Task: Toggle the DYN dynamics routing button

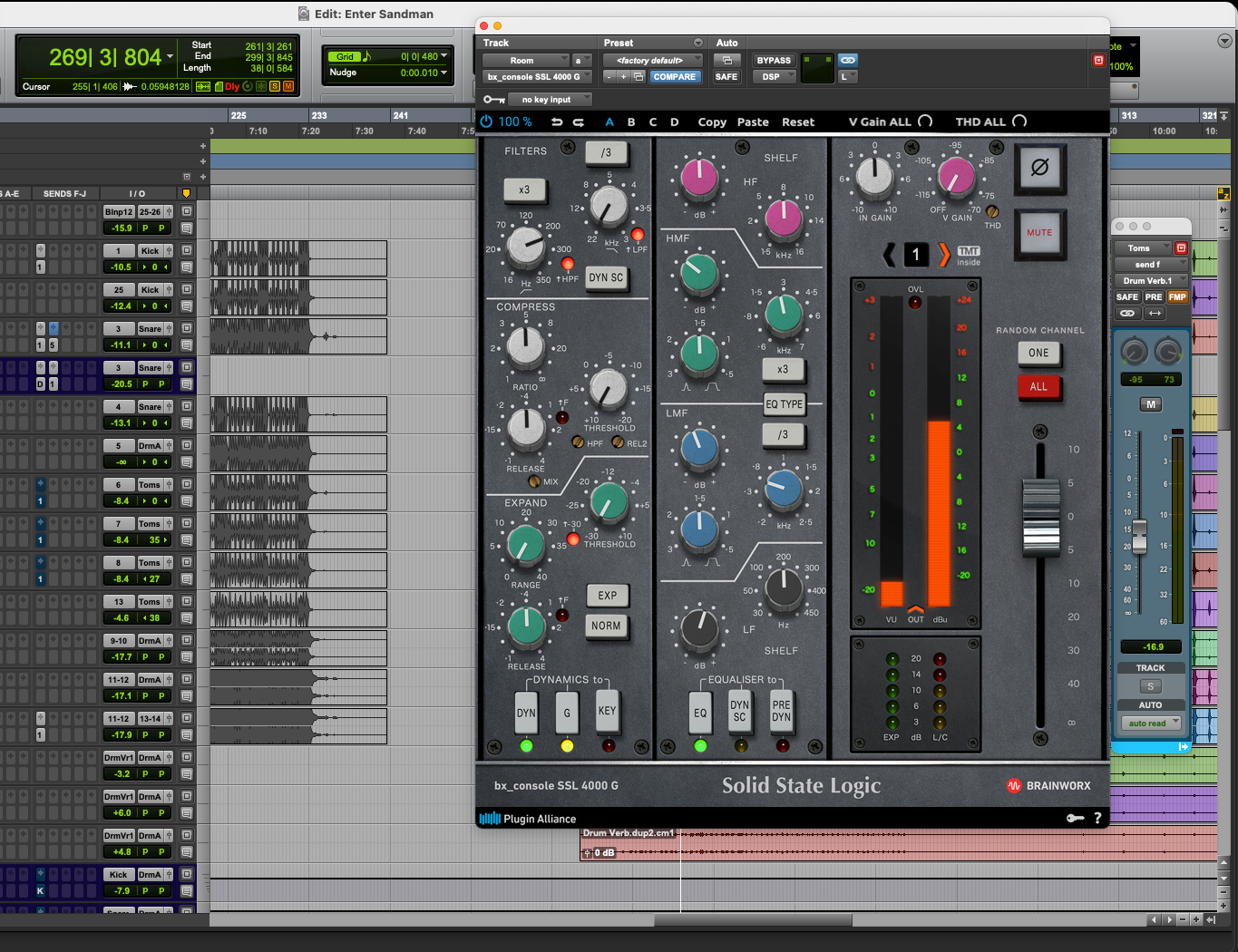Action: coord(526,713)
